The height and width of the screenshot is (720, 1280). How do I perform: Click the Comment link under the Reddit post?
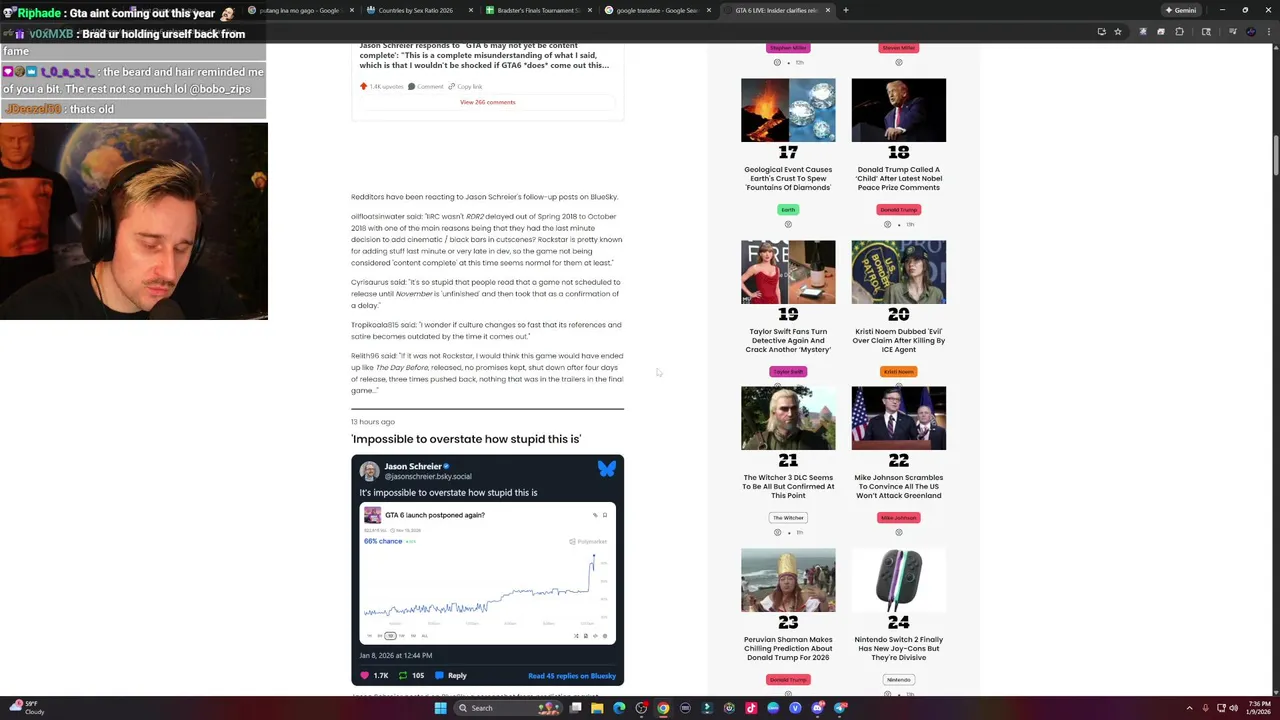tap(426, 87)
